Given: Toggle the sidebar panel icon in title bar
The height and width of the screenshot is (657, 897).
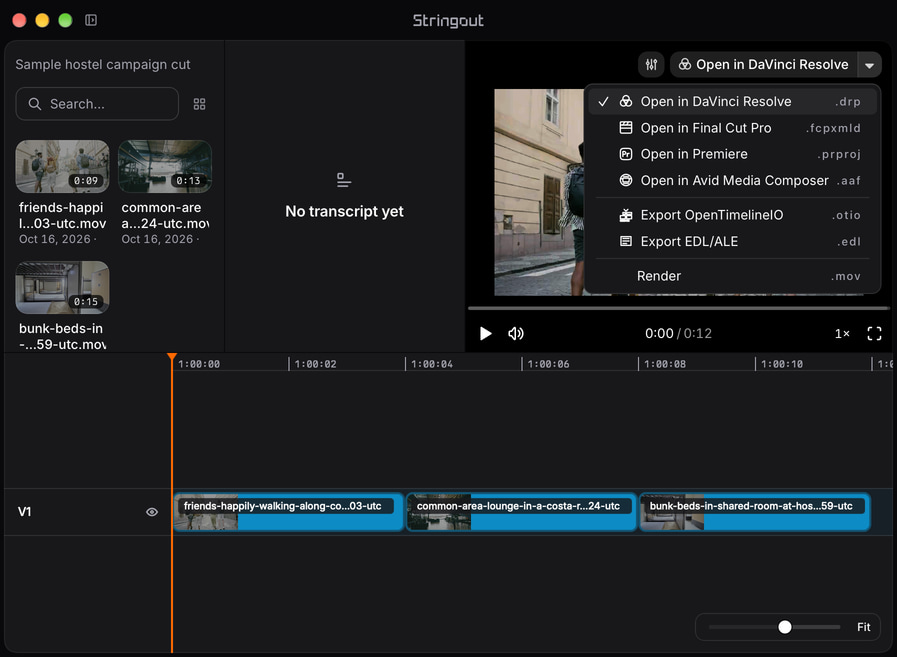Looking at the screenshot, I should coord(91,20).
